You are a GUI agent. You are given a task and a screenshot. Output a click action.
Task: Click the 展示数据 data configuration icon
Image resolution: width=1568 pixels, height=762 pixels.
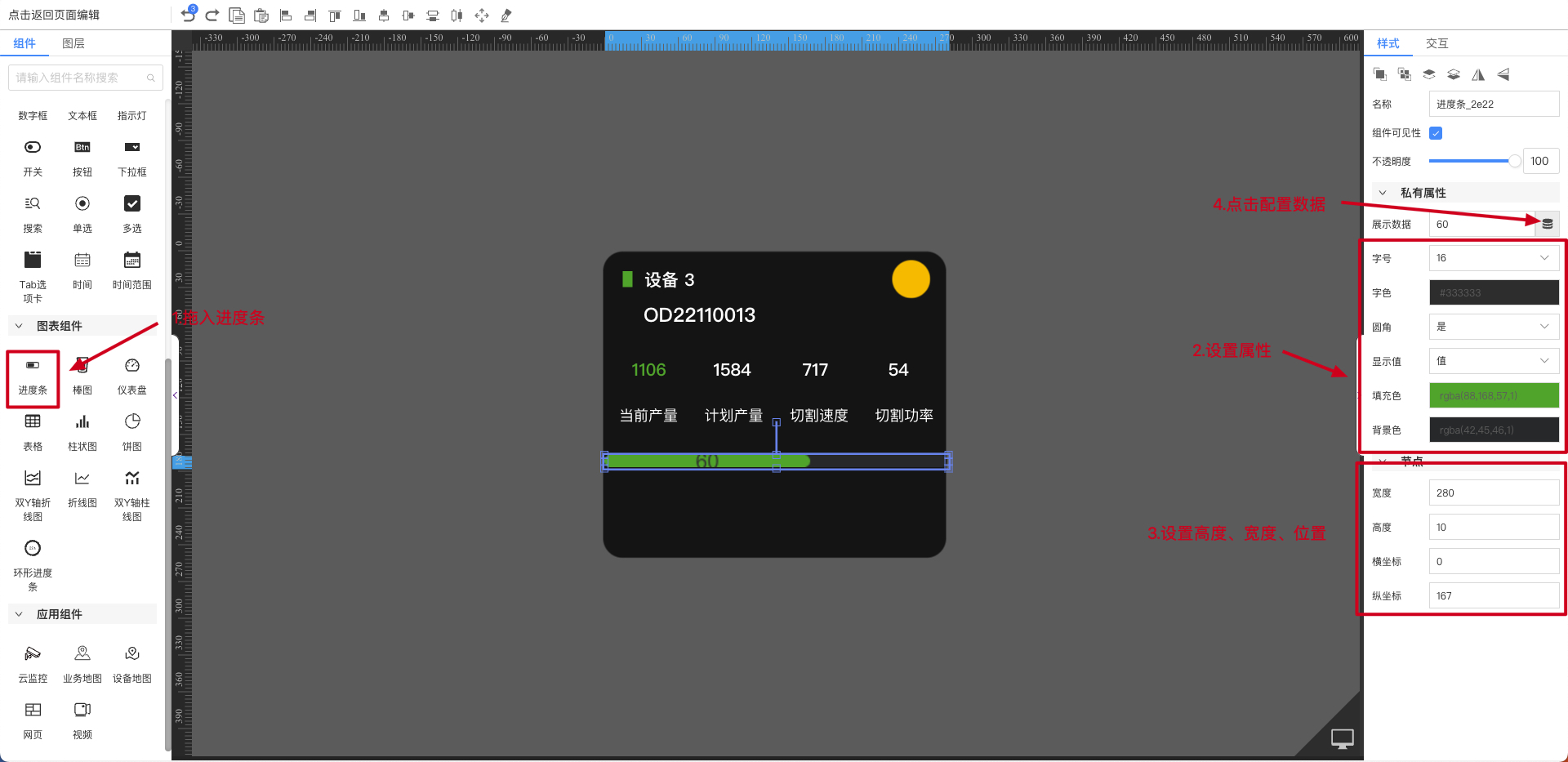tap(1547, 224)
